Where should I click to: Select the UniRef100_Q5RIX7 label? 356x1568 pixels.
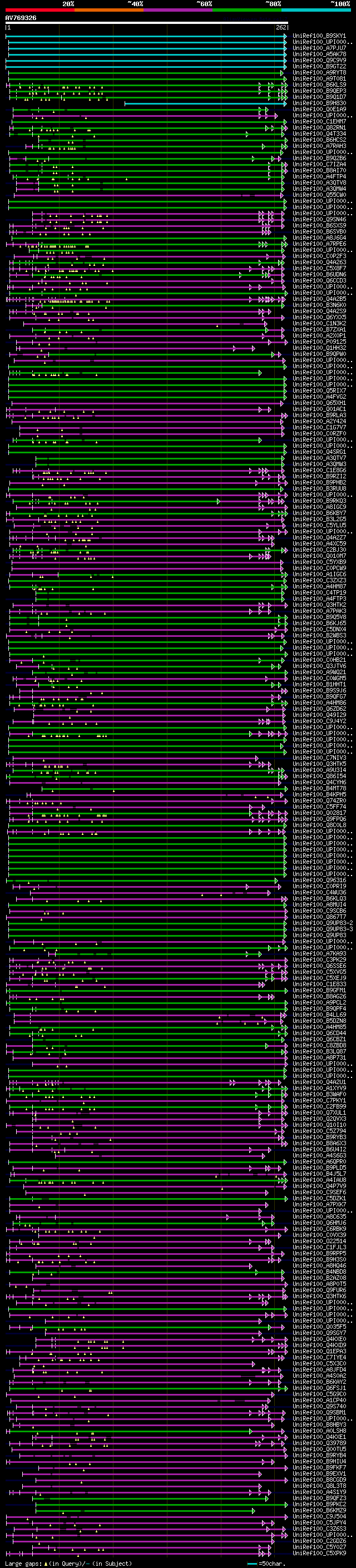[x=319, y=391]
